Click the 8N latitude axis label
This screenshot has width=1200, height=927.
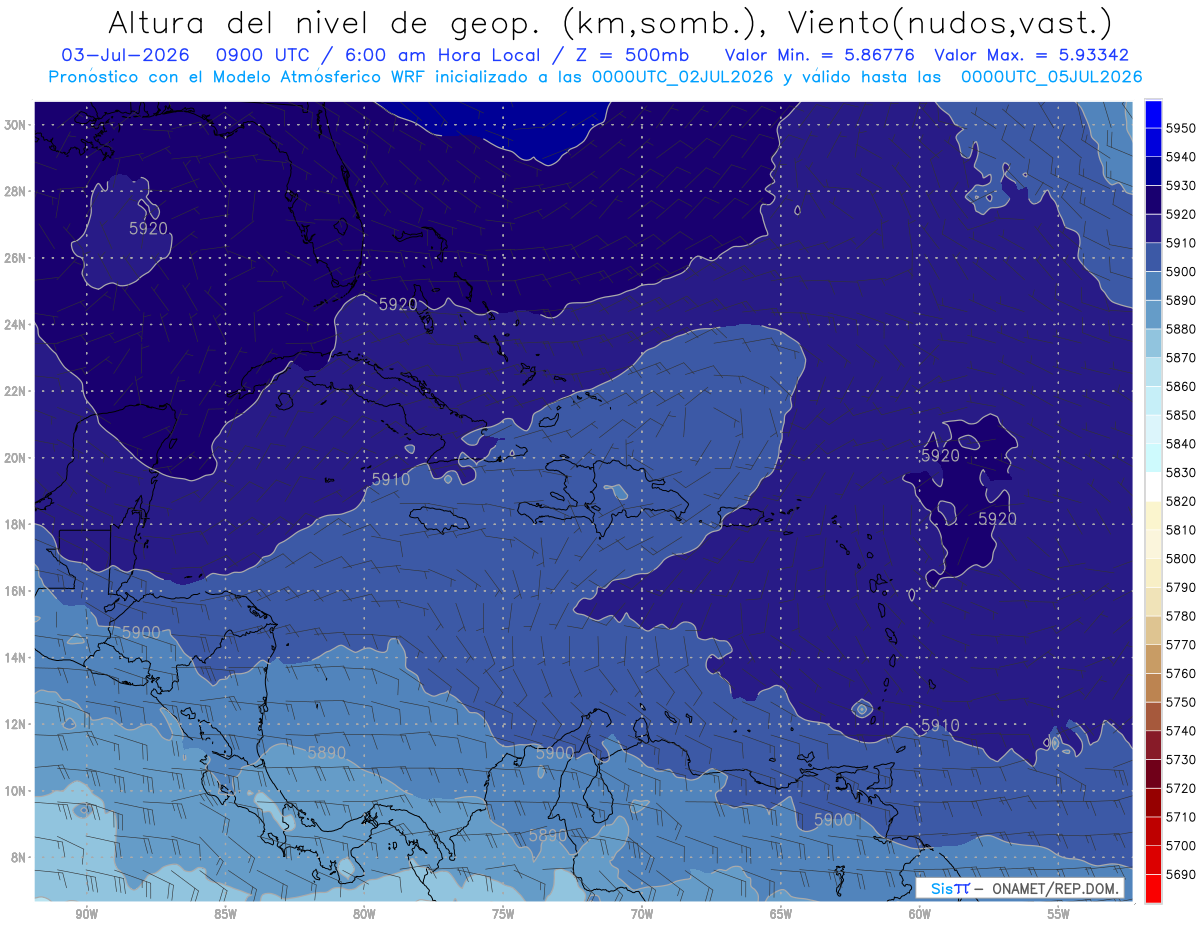[18, 857]
